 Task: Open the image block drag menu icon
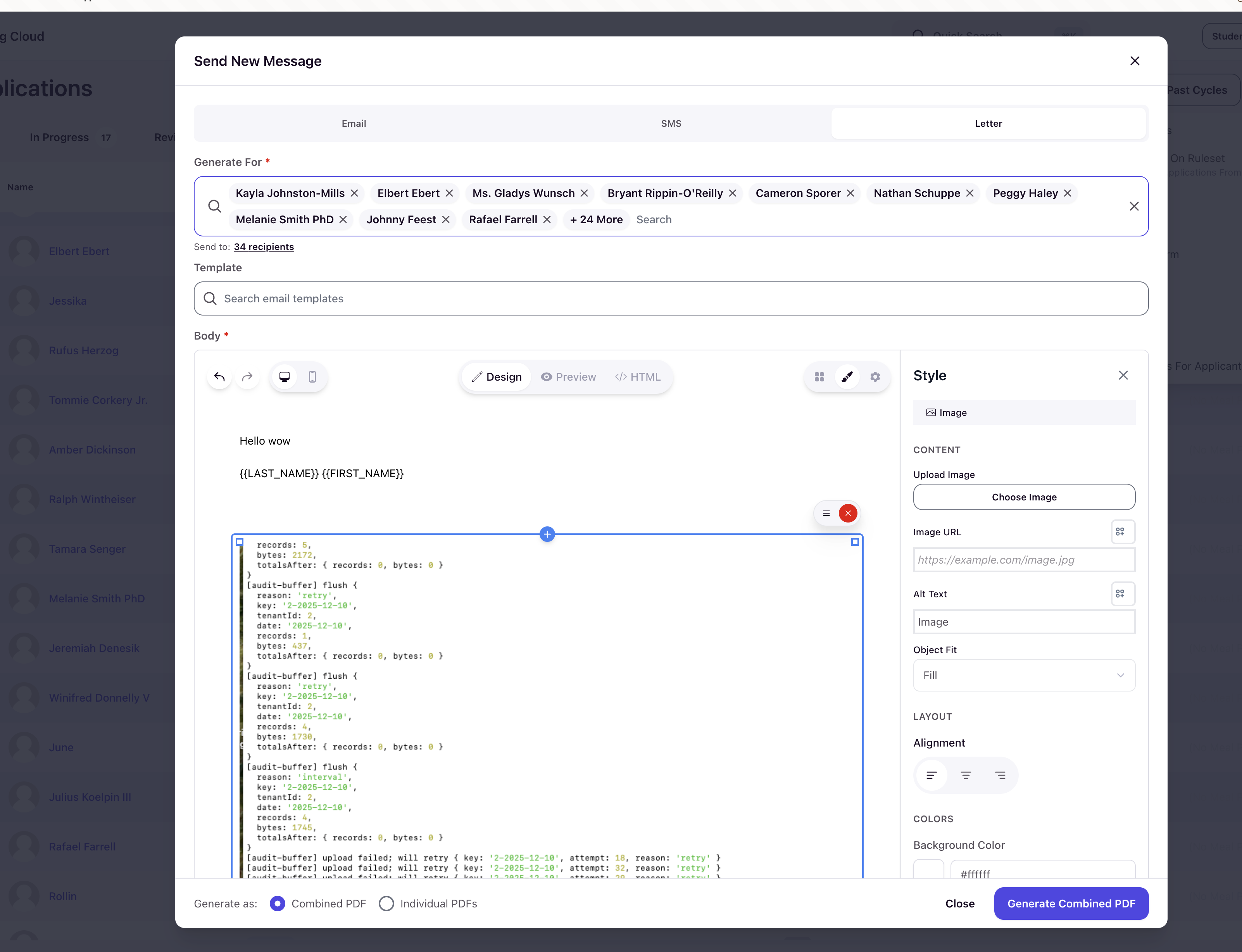826,513
